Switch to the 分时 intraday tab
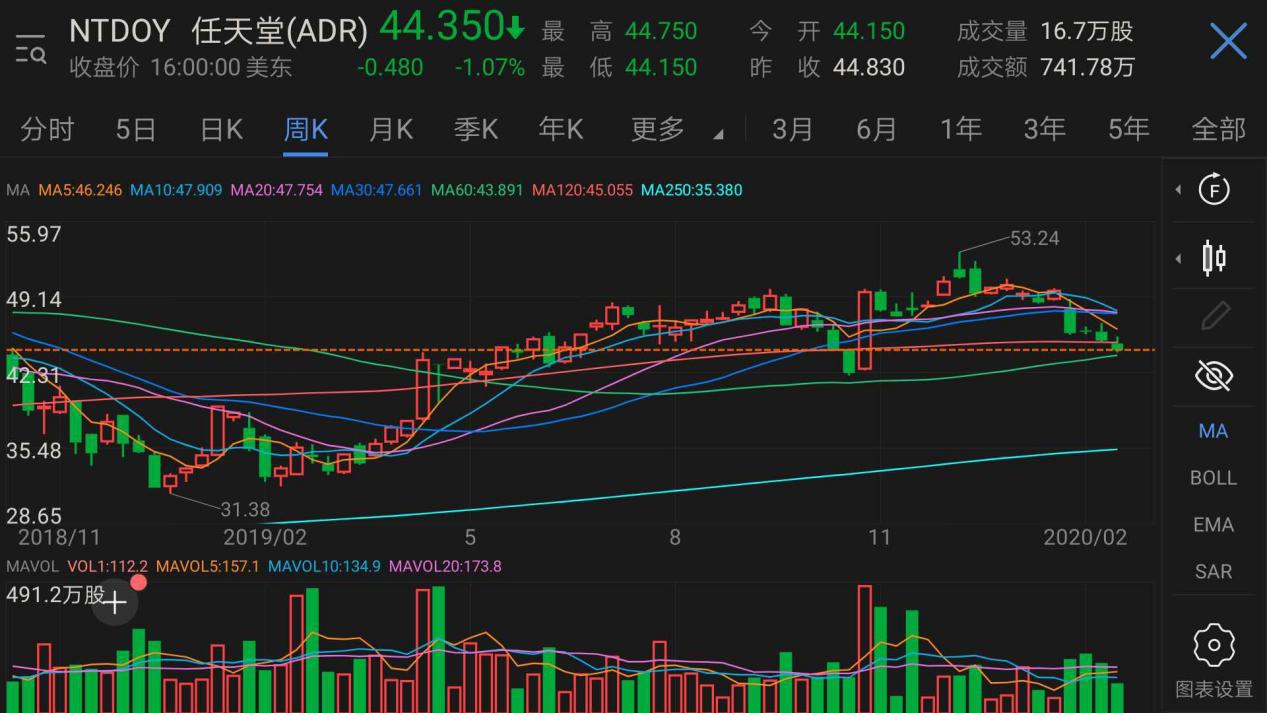 click(x=44, y=129)
